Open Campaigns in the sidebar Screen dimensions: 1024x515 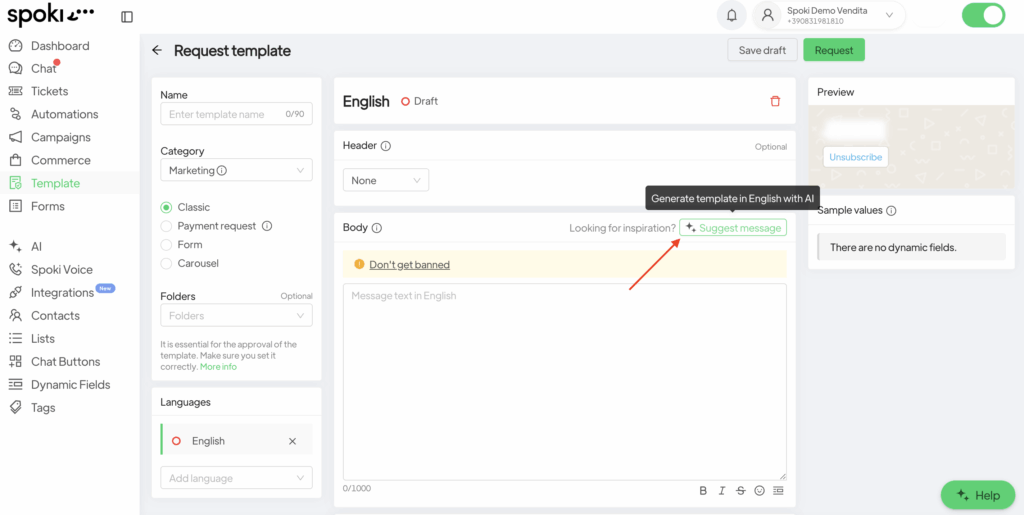coord(60,137)
